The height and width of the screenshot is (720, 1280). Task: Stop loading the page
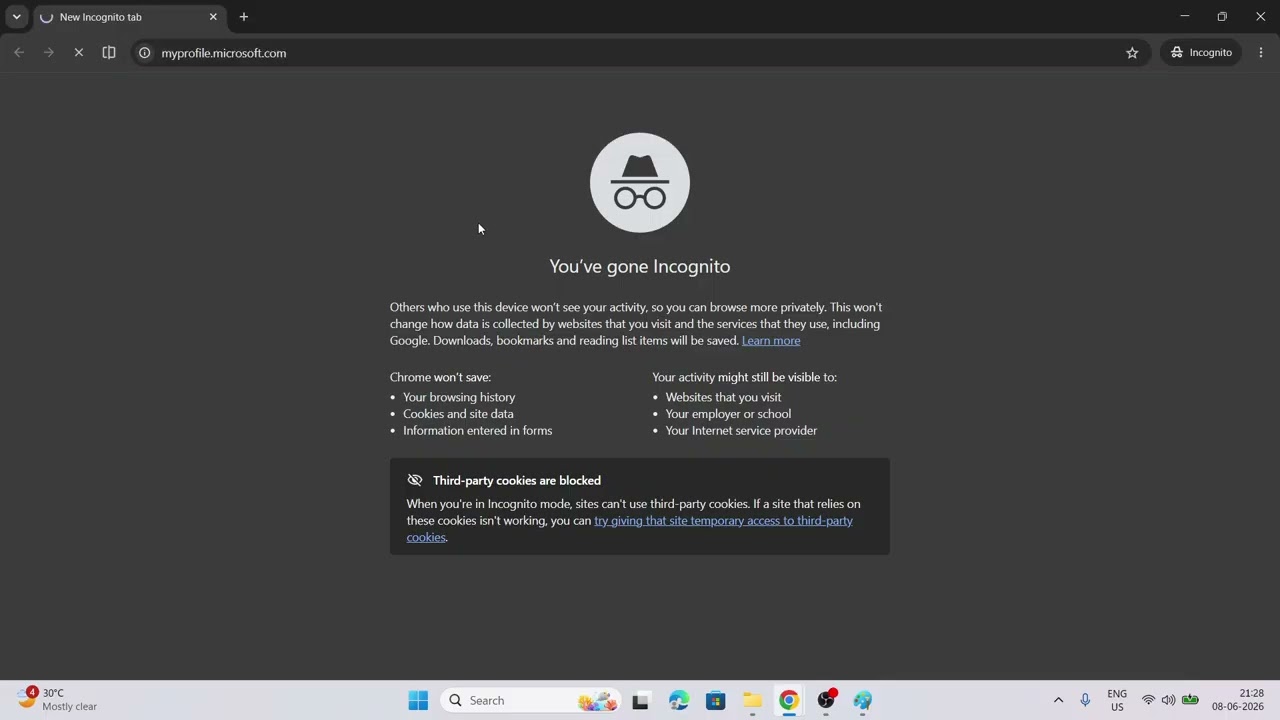(79, 53)
